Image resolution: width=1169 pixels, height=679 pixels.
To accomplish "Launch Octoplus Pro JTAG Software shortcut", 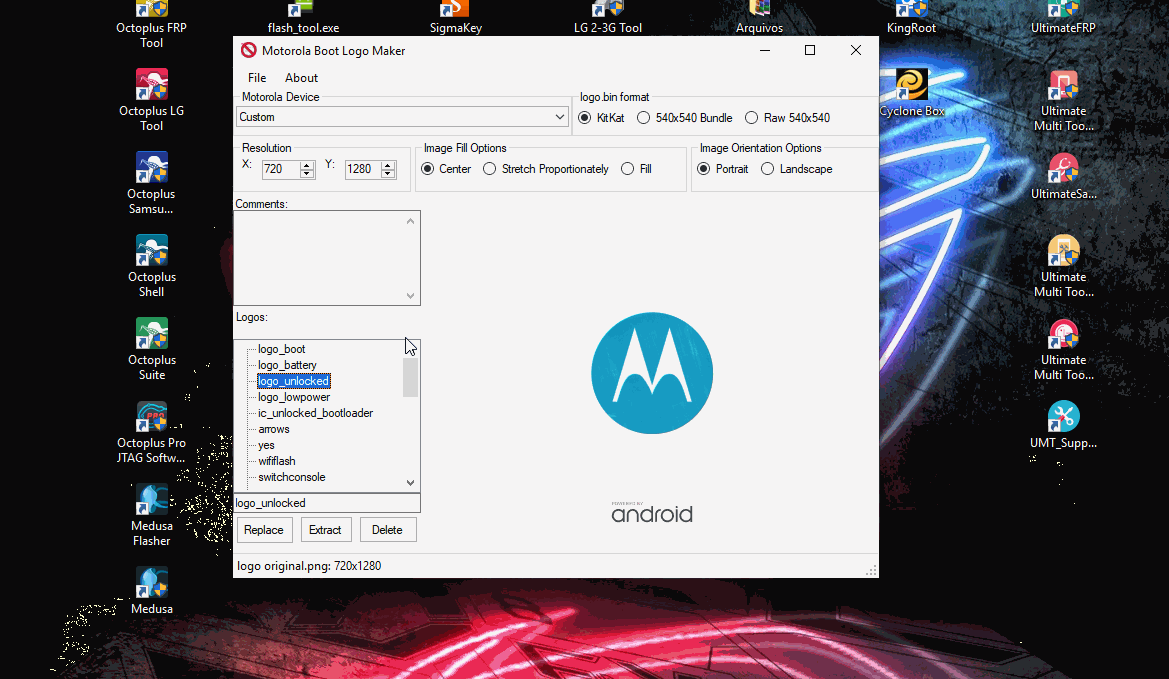I will pyautogui.click(x=151, y=432).
